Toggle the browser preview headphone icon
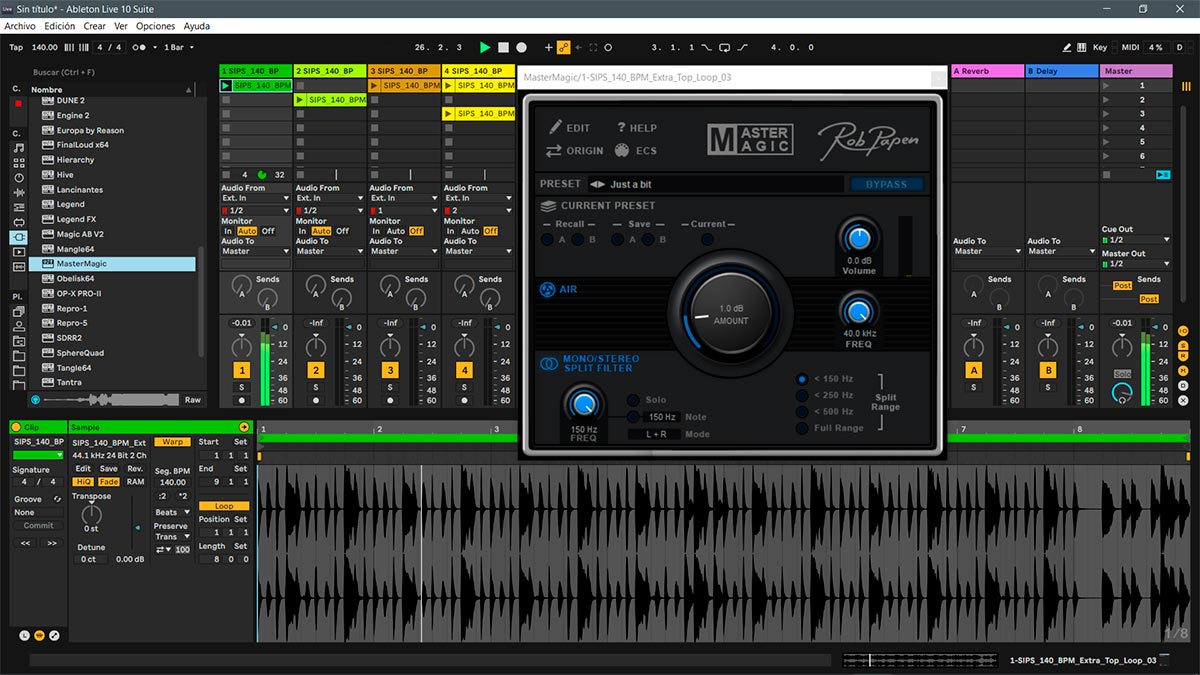 click(36, 399)
